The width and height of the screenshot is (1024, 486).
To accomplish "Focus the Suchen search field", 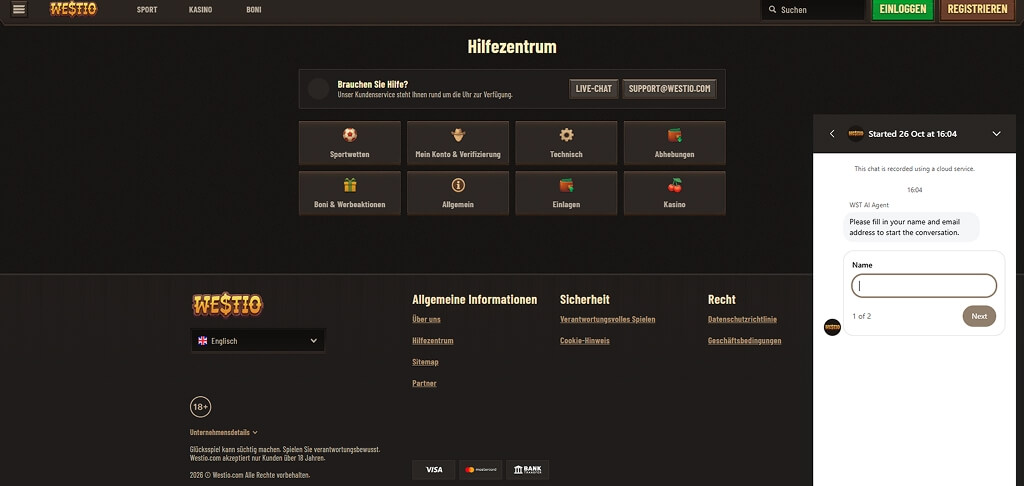I will click(814, 10).
